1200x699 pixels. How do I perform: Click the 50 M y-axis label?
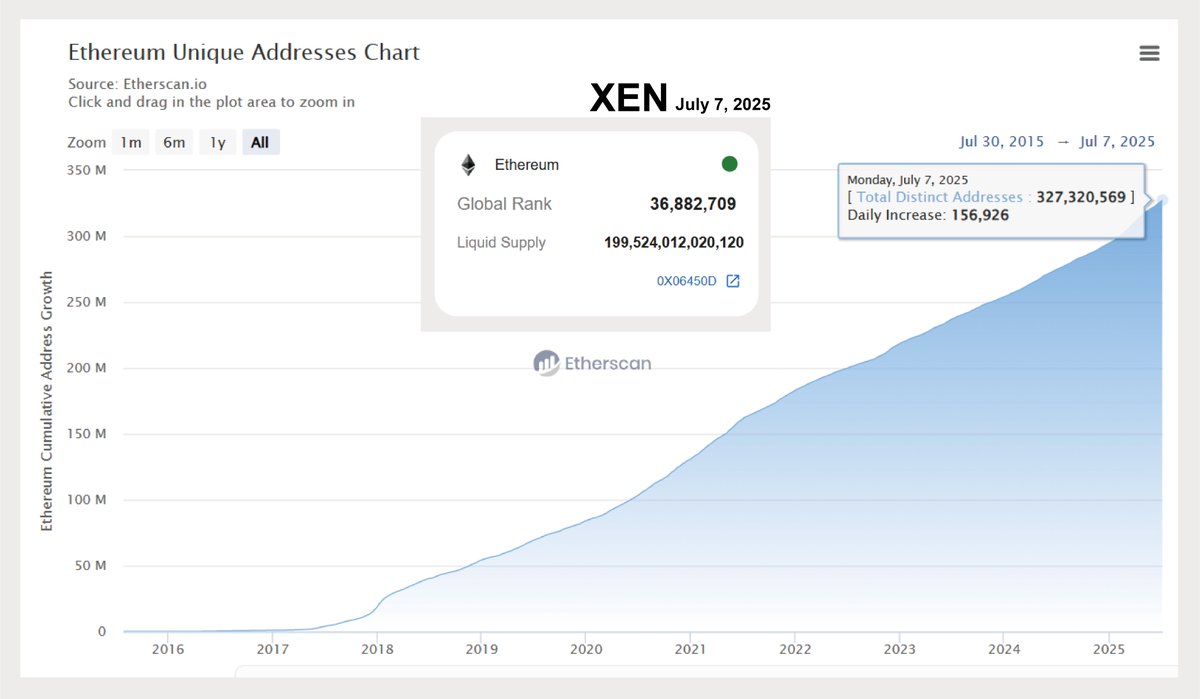[x=90, y=566]
